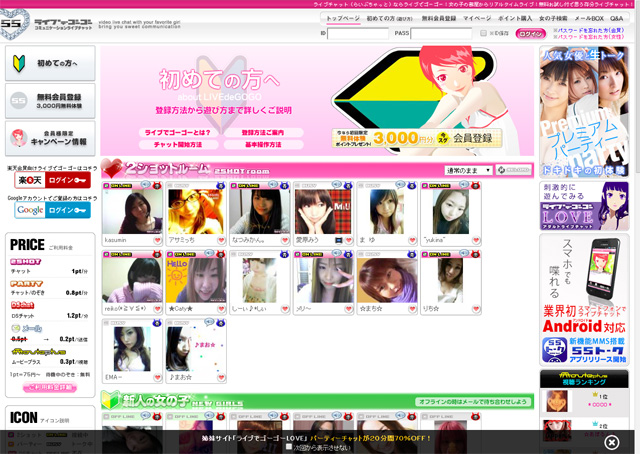This screenshot has height=454, width=640.
Task: Click blue devil icon on ☆まち☆ card
Action: [x=411, y=254]
